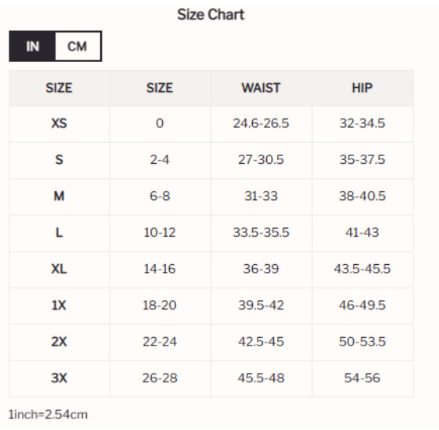Select the 3X size row label
439x430 pixels.
[59, 378]
